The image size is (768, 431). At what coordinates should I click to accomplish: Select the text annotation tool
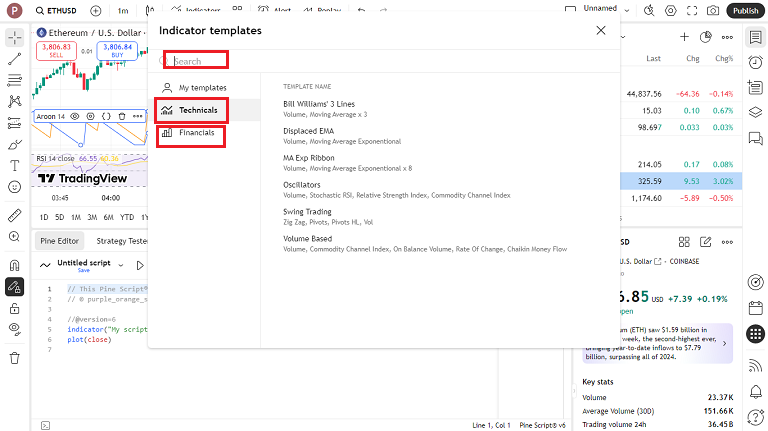14,166
